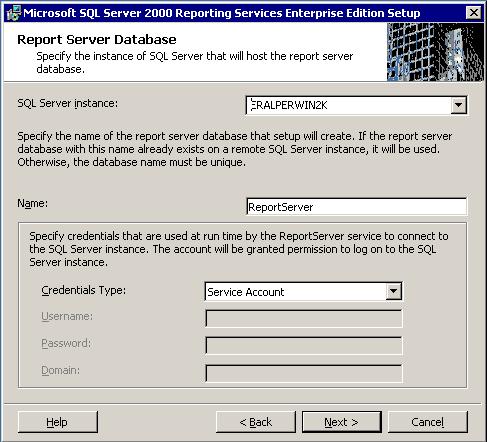Click the 'Report Server Database' heading

(x=97, y=40)
